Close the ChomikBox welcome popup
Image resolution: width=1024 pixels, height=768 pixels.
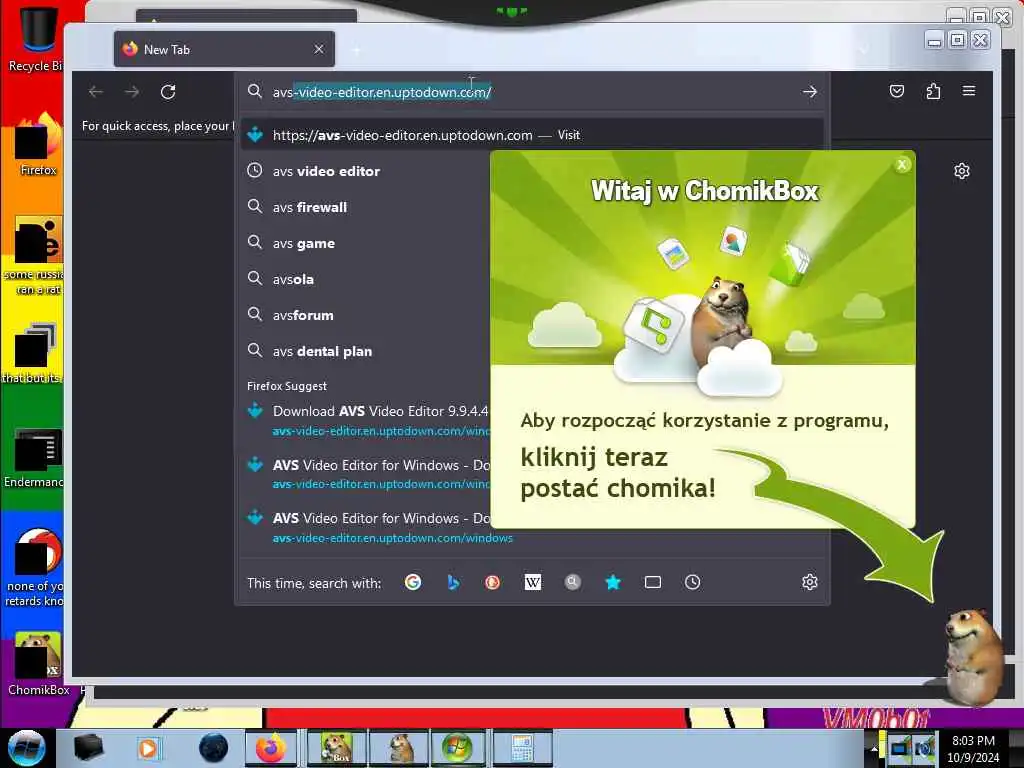tap(903, 165)
